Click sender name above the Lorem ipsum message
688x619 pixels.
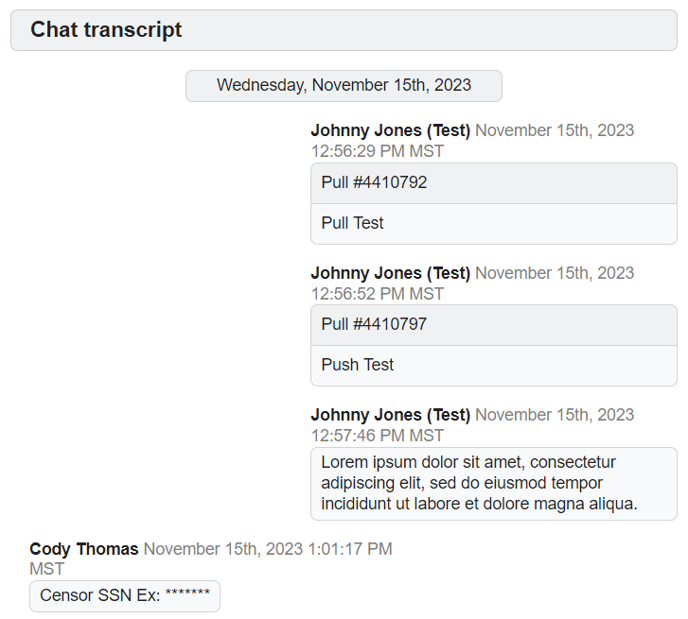pyautogui.click(x=390, y=415)
